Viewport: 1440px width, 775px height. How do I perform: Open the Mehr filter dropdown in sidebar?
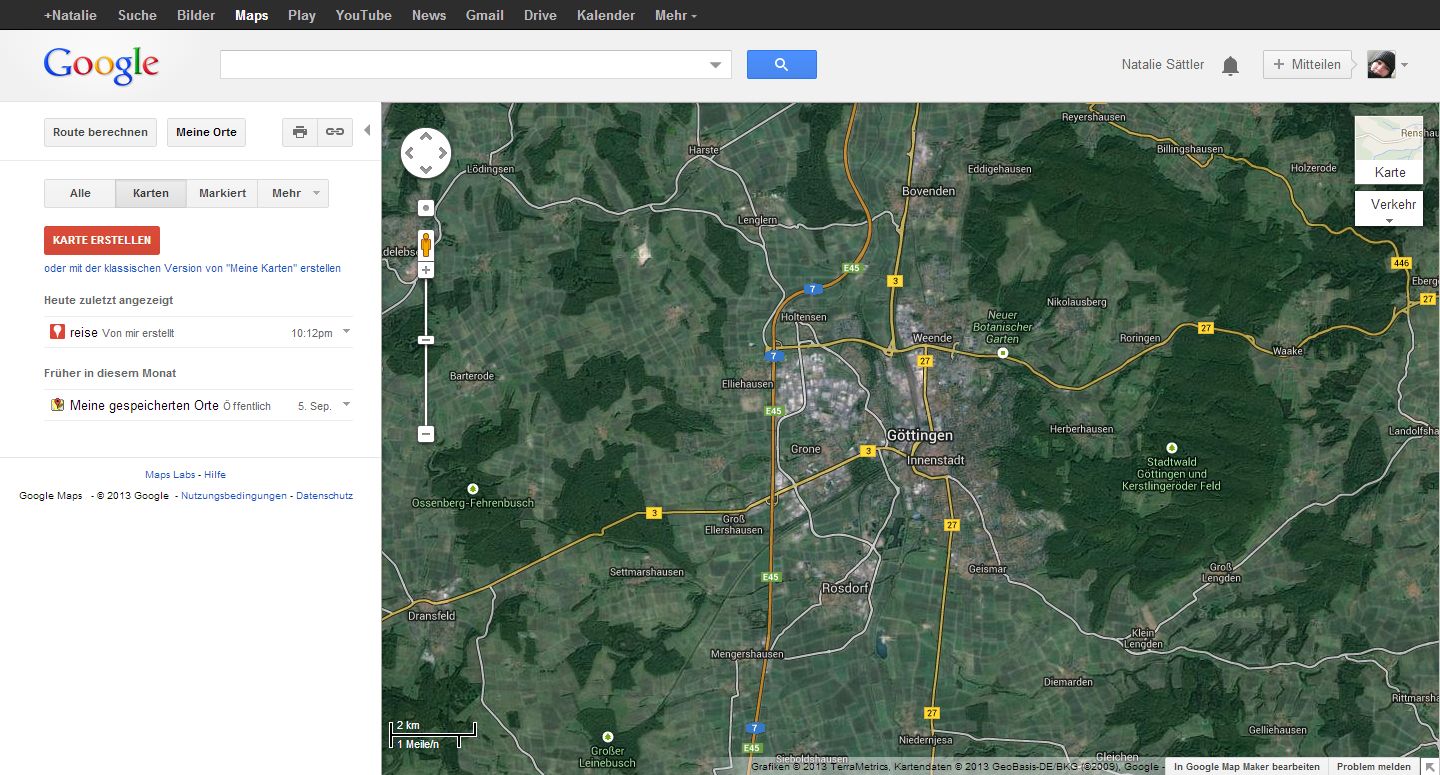pos(293,193)
